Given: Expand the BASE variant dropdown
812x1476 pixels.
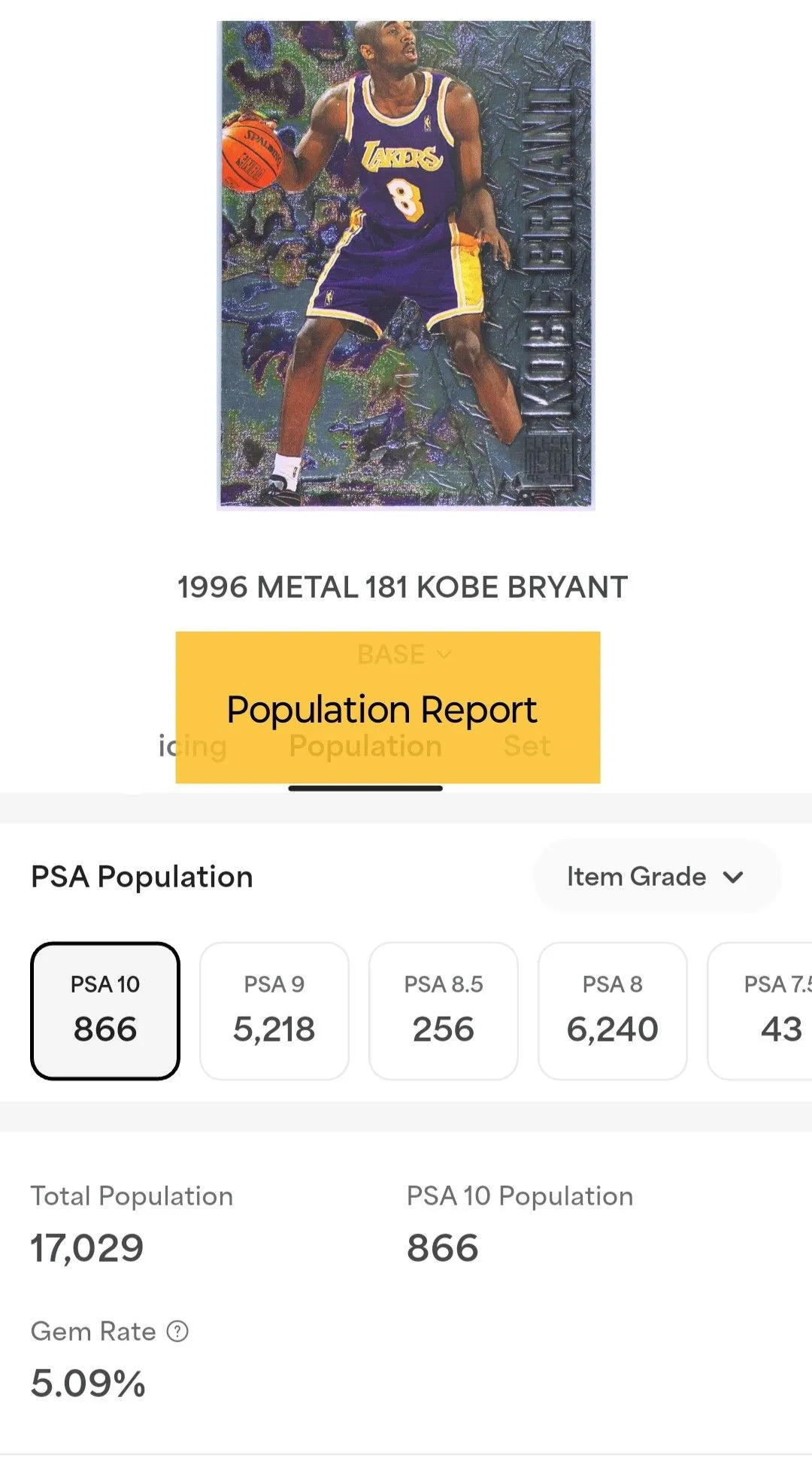Looking at the screenshot, I should pos(404,654).
